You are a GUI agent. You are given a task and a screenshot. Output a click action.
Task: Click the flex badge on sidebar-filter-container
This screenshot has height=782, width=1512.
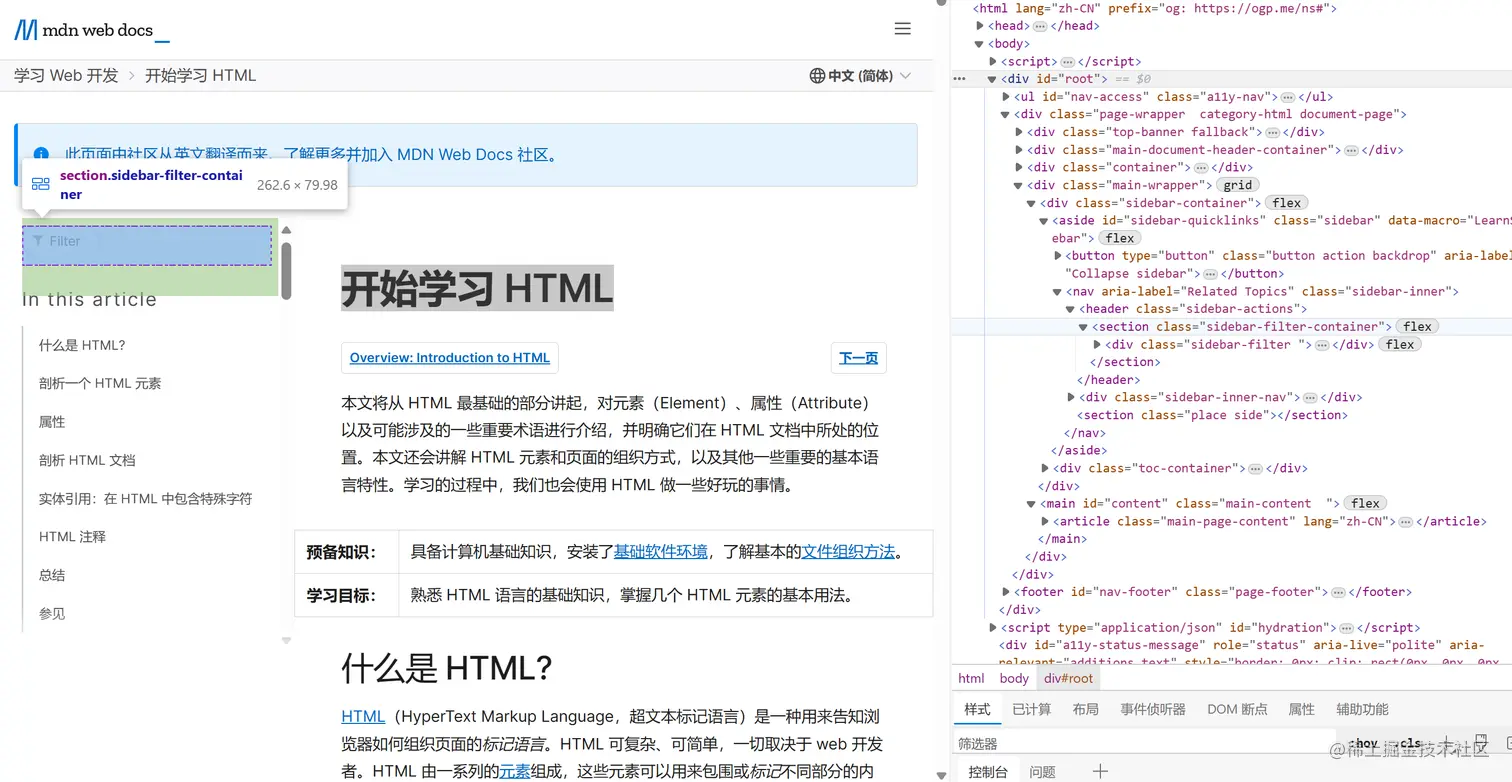(x=1417, y=327)
